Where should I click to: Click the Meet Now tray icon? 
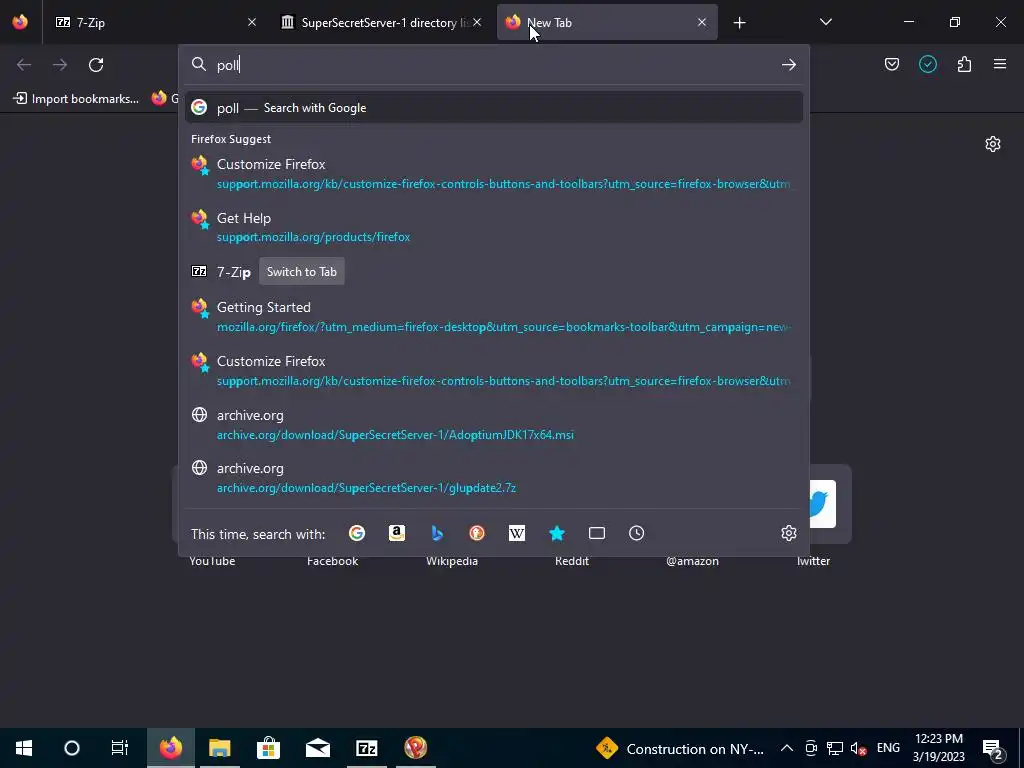pos(811,748)
